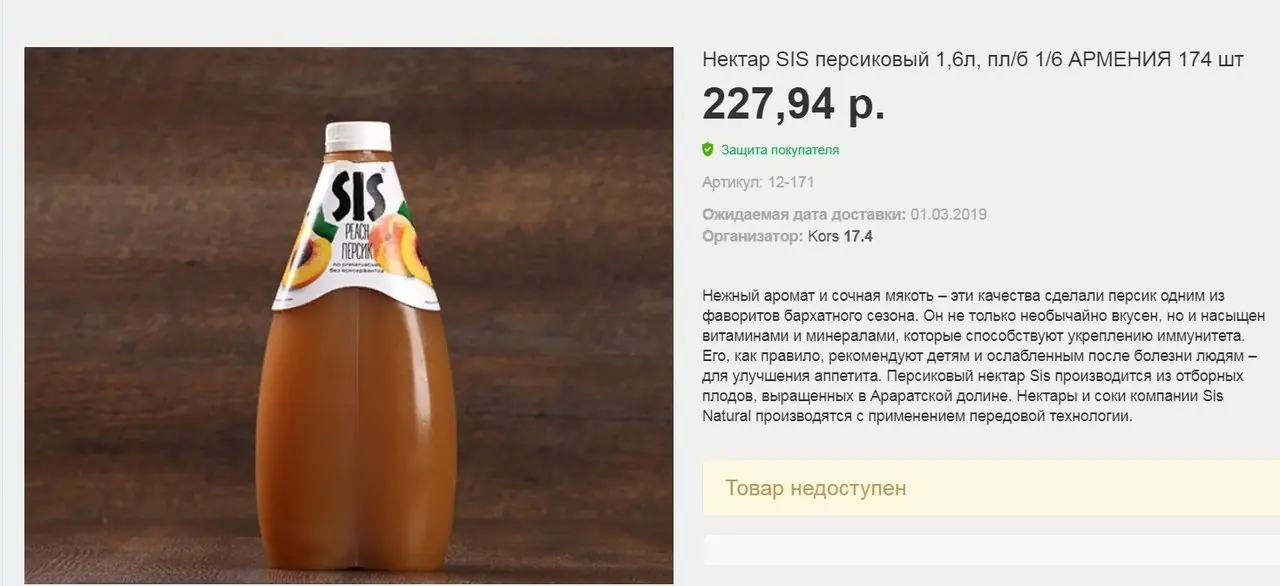This screenshot has width=1280, height=586.
Task: Click the price 227,94 р.
Action: tap(794, 104)
